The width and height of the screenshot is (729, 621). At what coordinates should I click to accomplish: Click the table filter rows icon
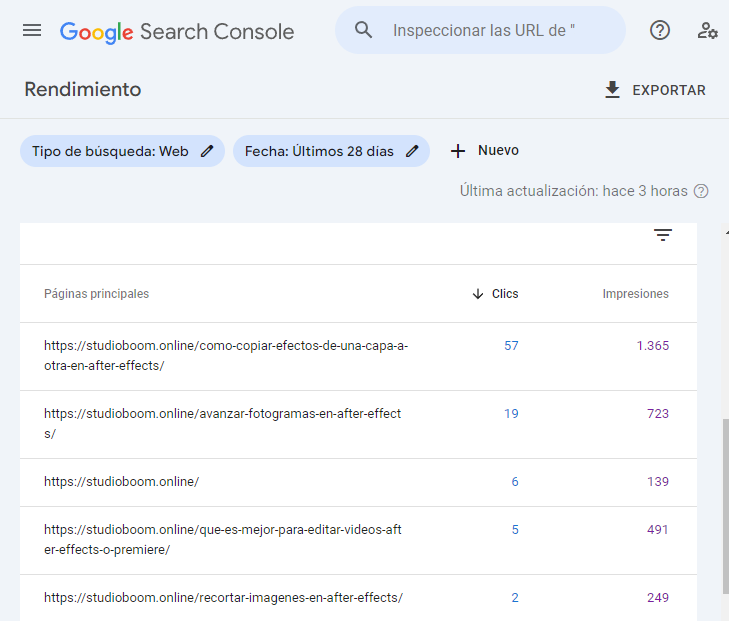(663, 235)
